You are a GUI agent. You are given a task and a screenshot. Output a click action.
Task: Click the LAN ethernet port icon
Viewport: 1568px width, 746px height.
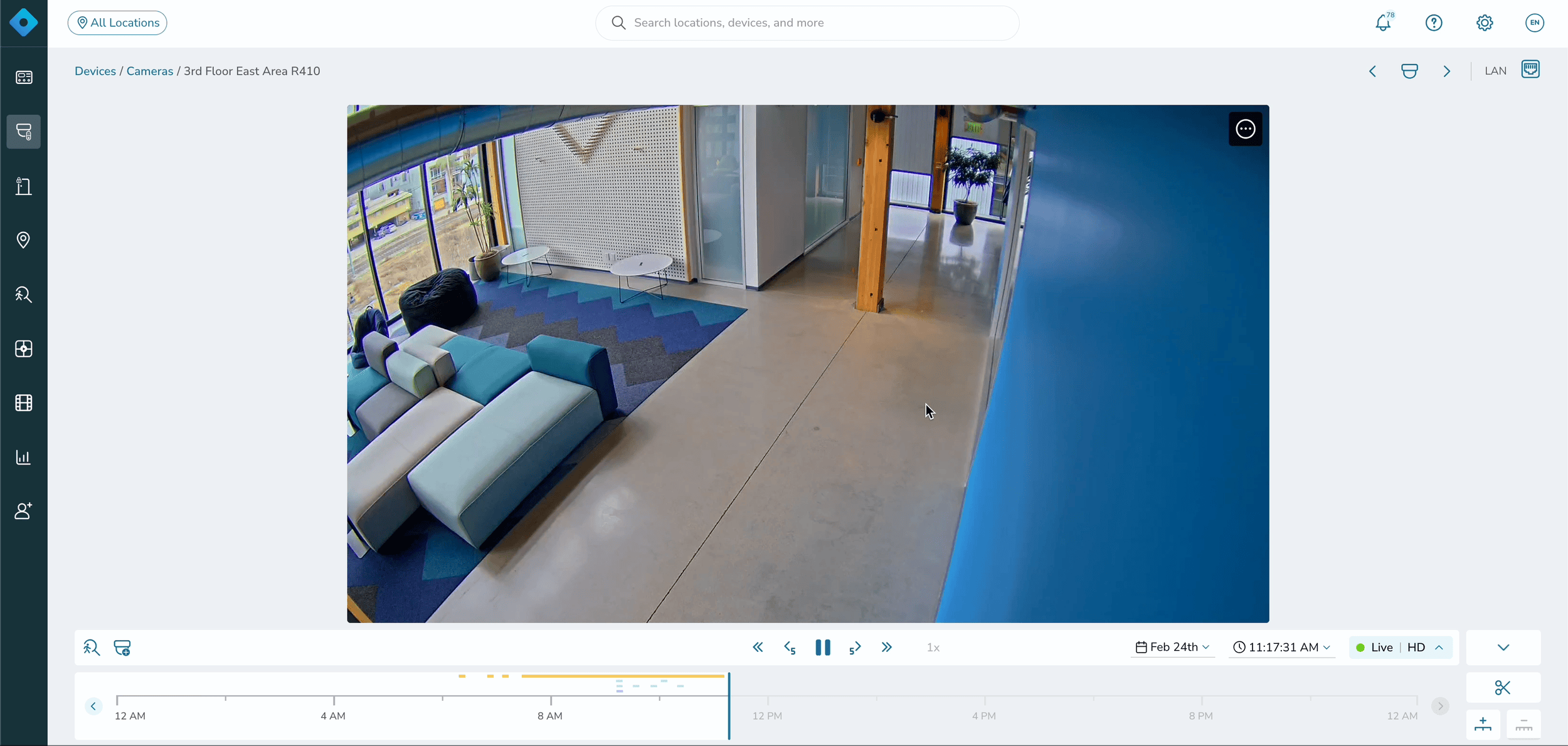1530,69
